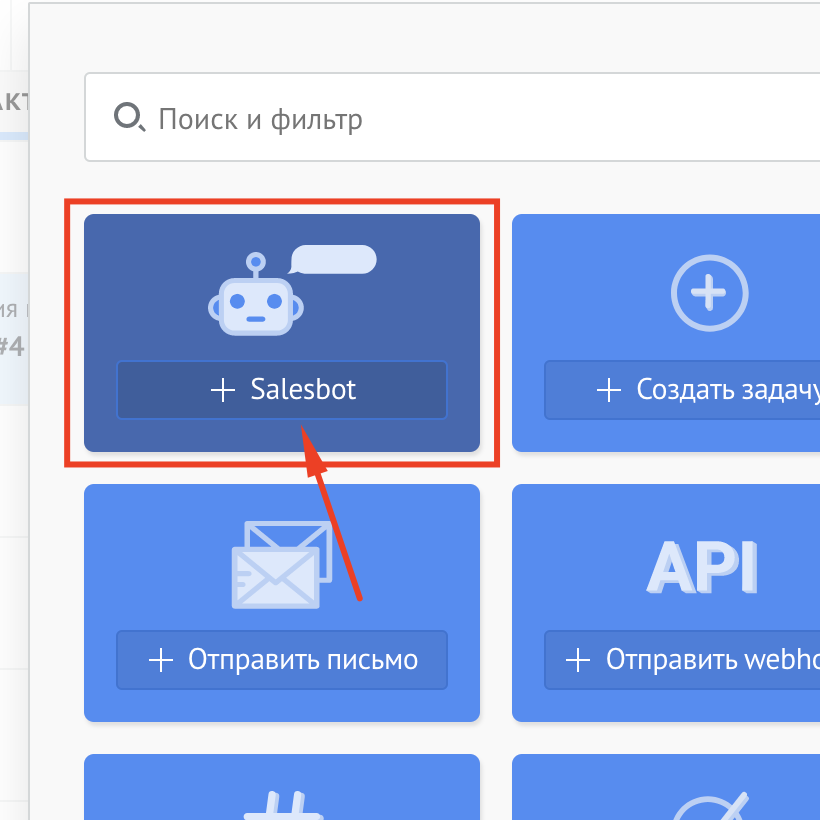Click the API icon on the webhook card
The width and height of the screenshot is (820, 820).
tap(702, 567)
